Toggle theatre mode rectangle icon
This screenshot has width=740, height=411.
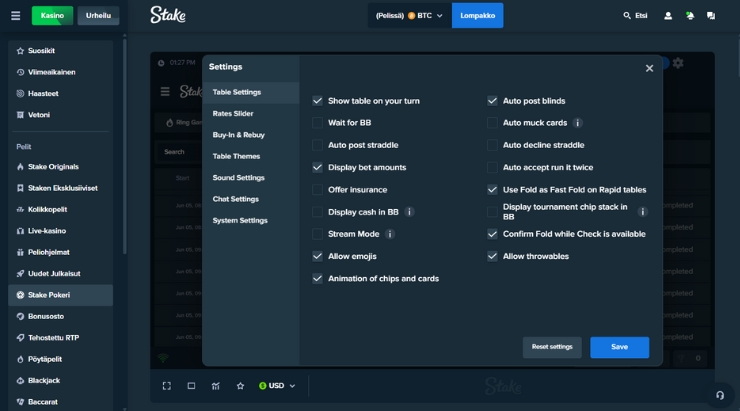coord(191,386)
